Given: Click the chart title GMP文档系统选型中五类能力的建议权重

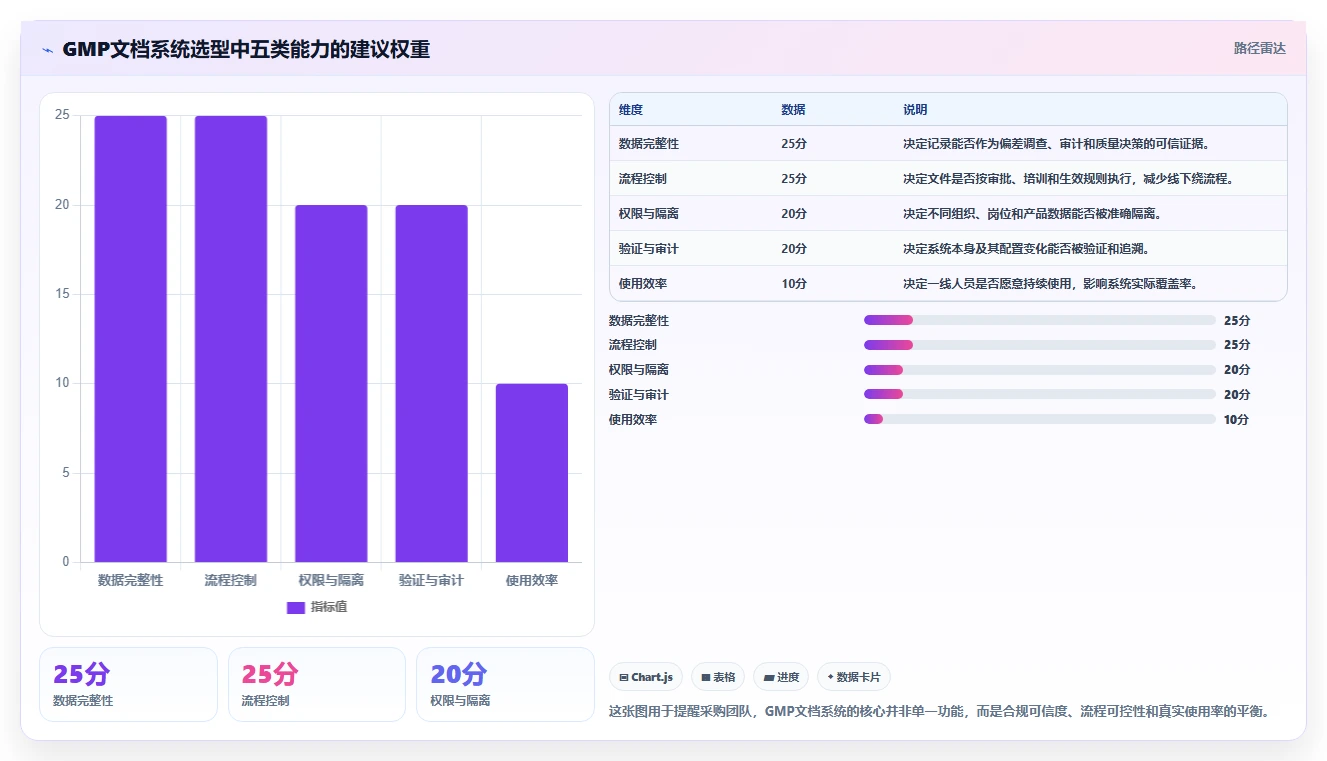Looking at the screenshot, I should pyautogui.click(x=246, y=49).
